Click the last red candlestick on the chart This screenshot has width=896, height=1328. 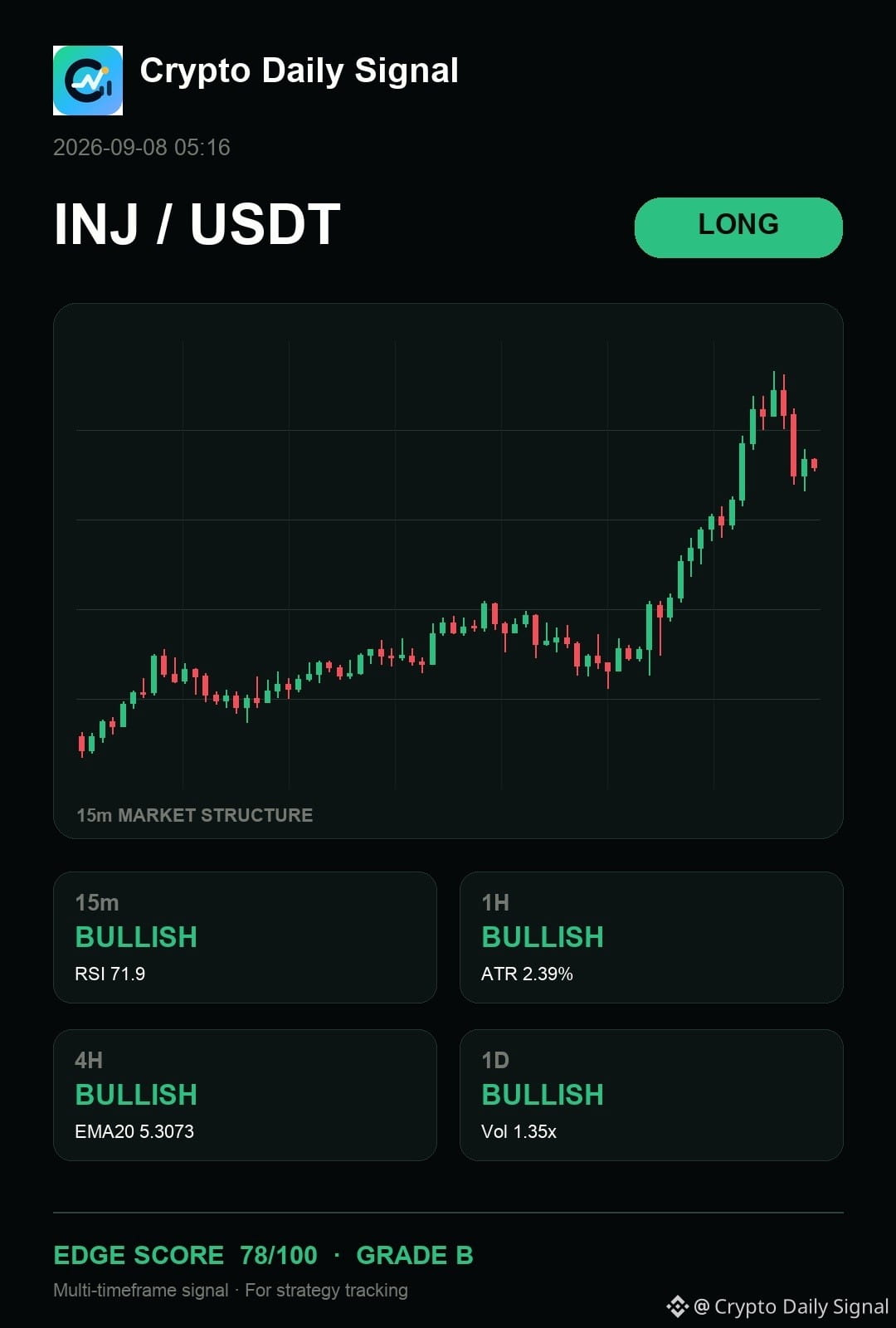[x=815, y=464]
